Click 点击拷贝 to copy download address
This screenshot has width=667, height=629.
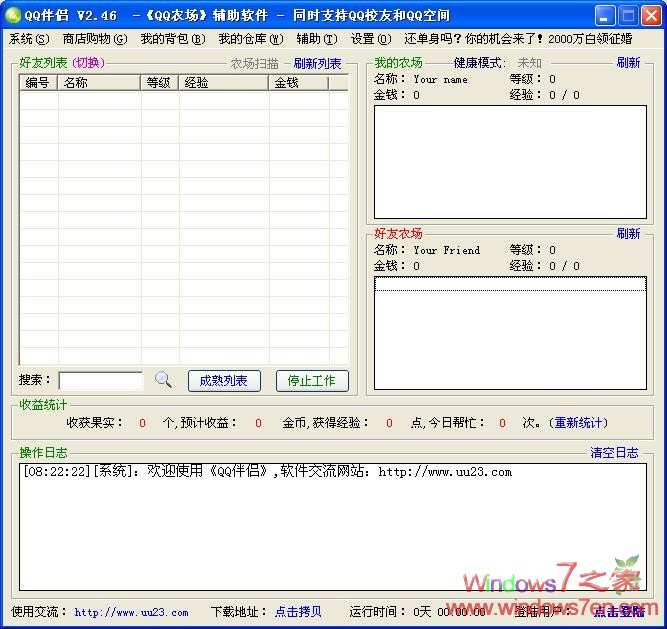tap(298, 612)
